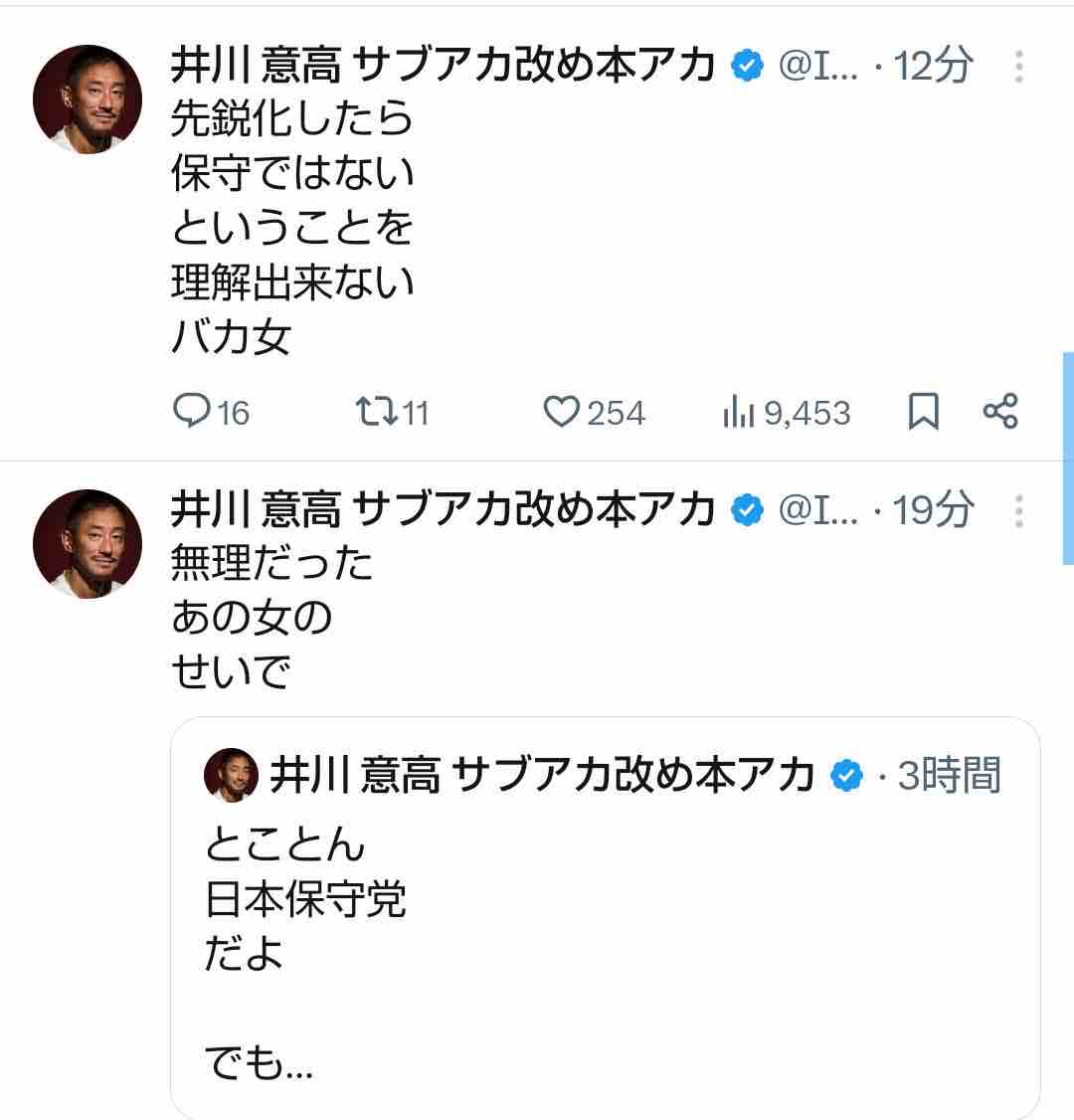Click the 19分 timestamp
Screen dimensions: 1074x1120
coord(933,510)
